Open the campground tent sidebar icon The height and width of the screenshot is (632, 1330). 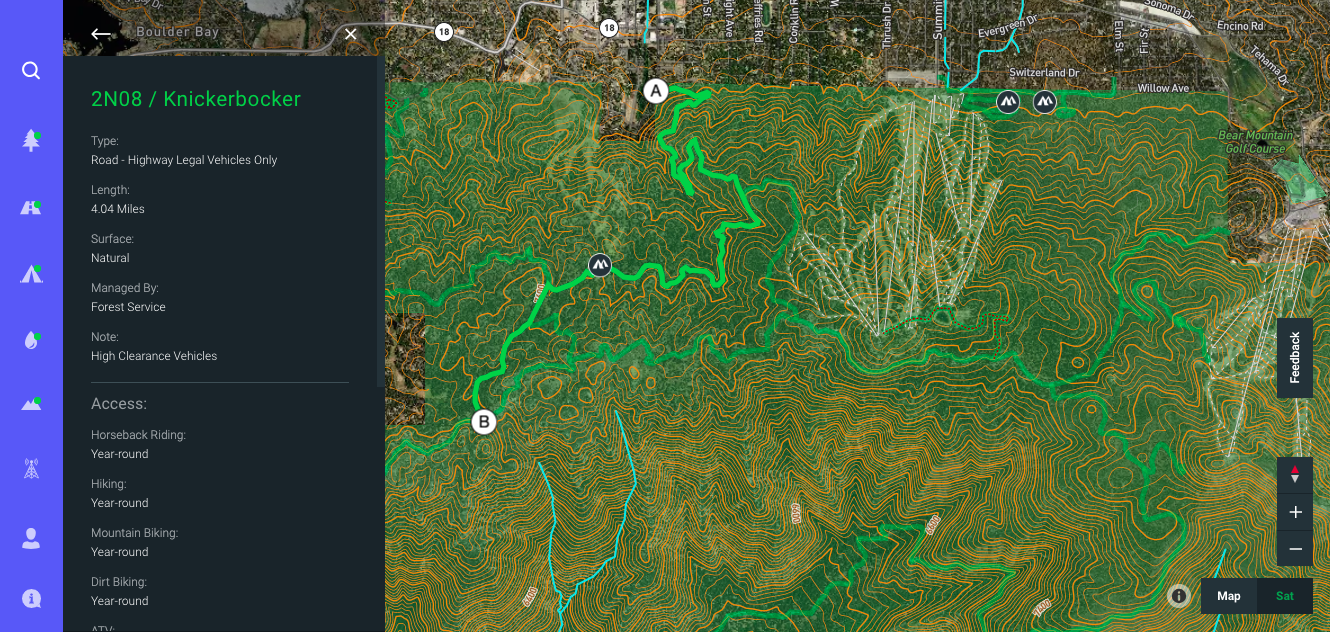tap(31, 274)
